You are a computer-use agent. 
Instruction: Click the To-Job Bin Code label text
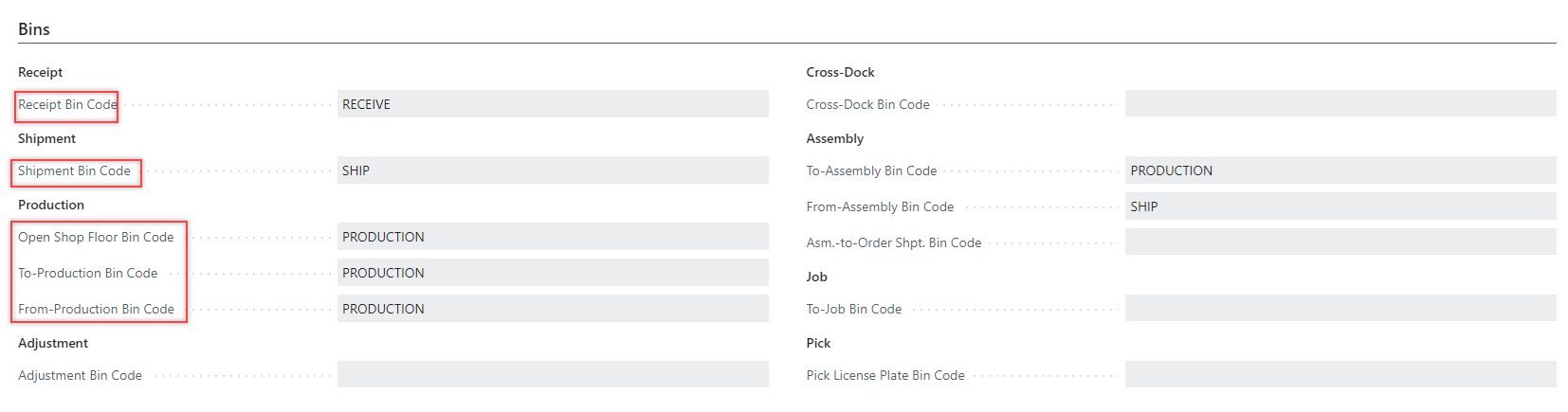pos(853,309)
